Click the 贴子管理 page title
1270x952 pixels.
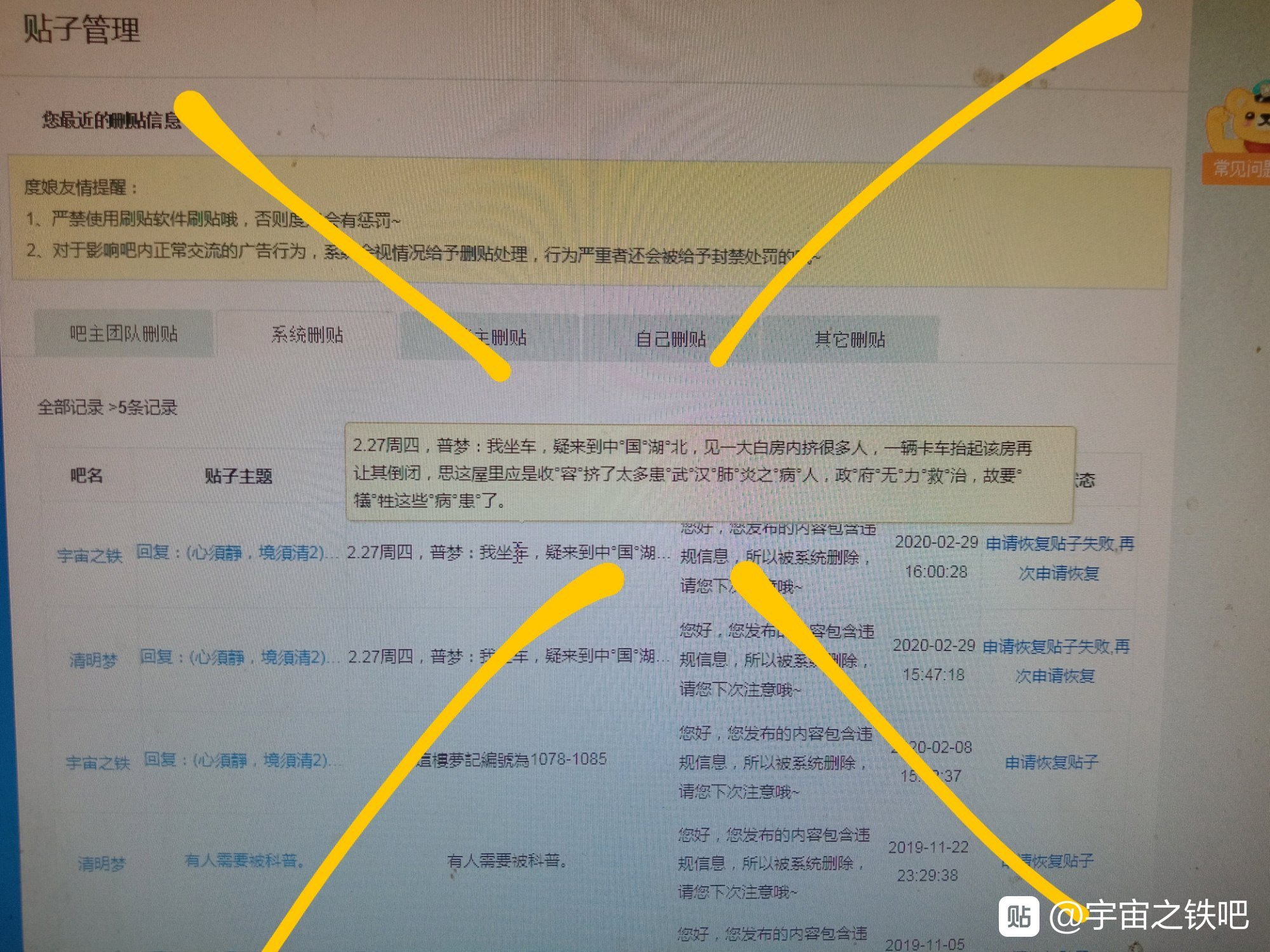[x=81, y=30]
